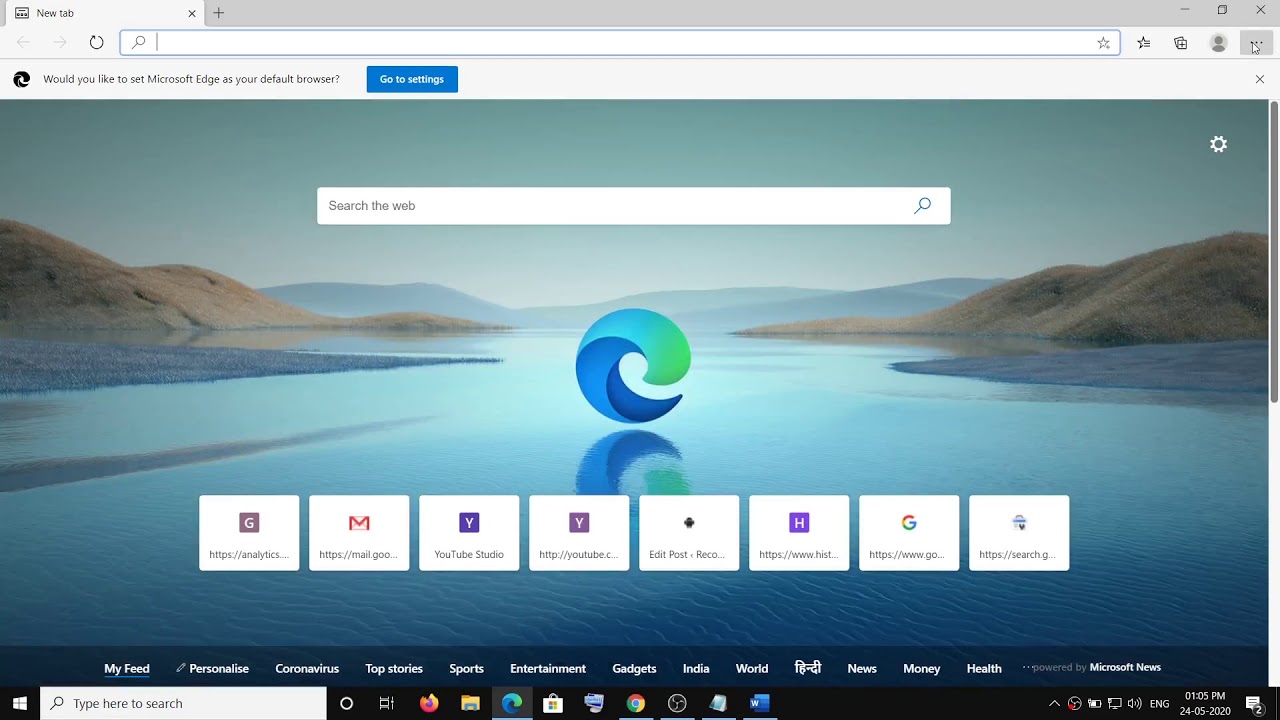Image resolution: width=1280 pixels, height=720 pixels.
Task: Expand more feed categories ellipsis
Action: (x=1026, y=667)
